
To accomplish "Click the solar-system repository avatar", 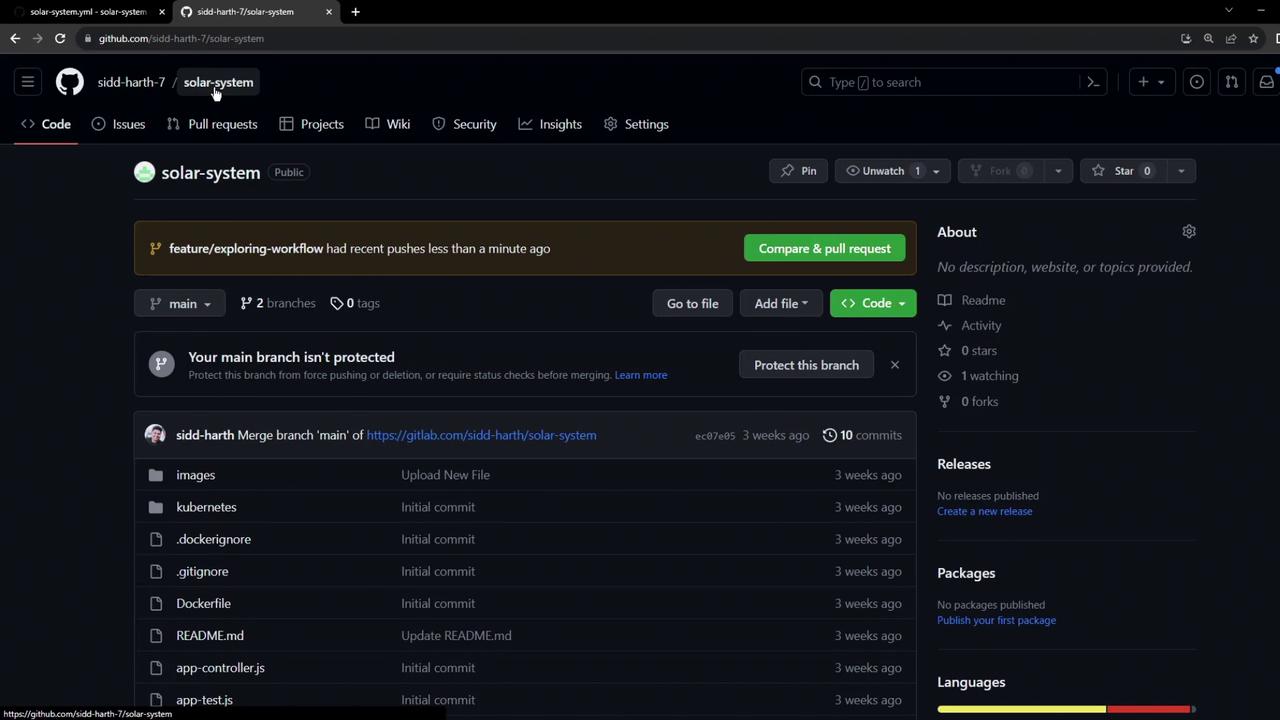I will [x=145, y=172].
